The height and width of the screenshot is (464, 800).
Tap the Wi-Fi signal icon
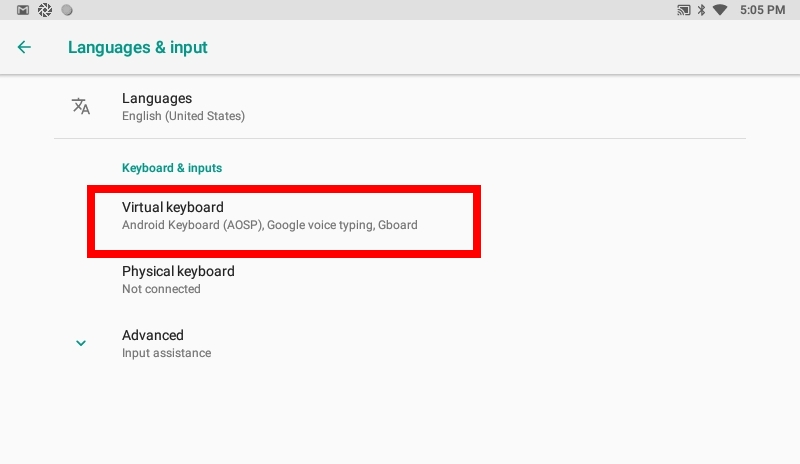click(720, 10)
